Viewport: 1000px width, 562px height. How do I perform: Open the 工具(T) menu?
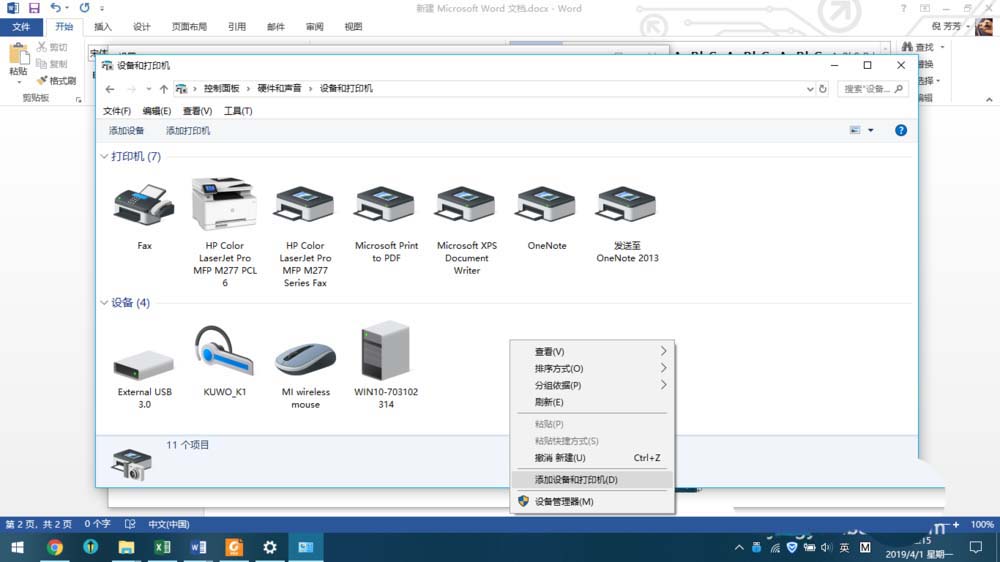coord(238,111)
